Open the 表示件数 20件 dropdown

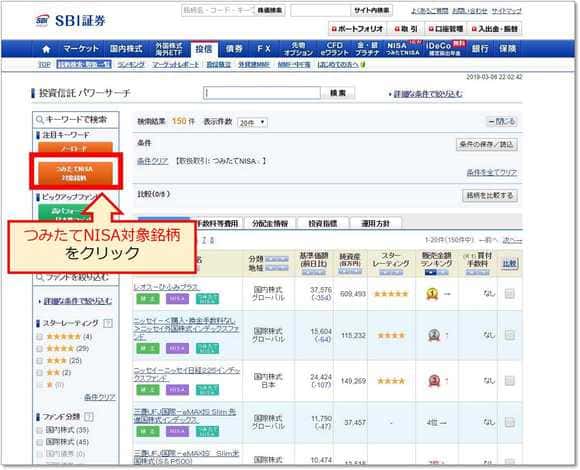(x=252, y=122)
